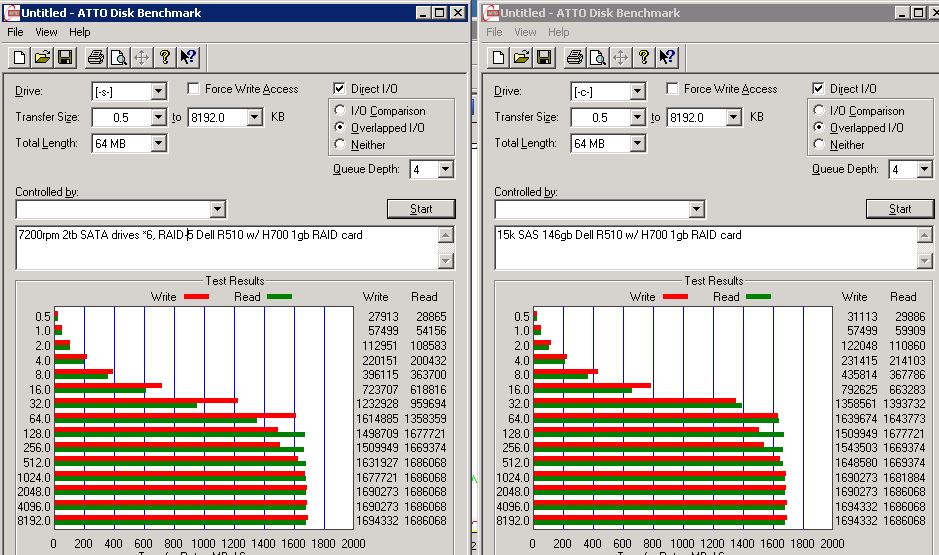The width and height of the screenshot is (939, 555).
Task: Click Save floppy icon in left window
Action: coord(65,57)
